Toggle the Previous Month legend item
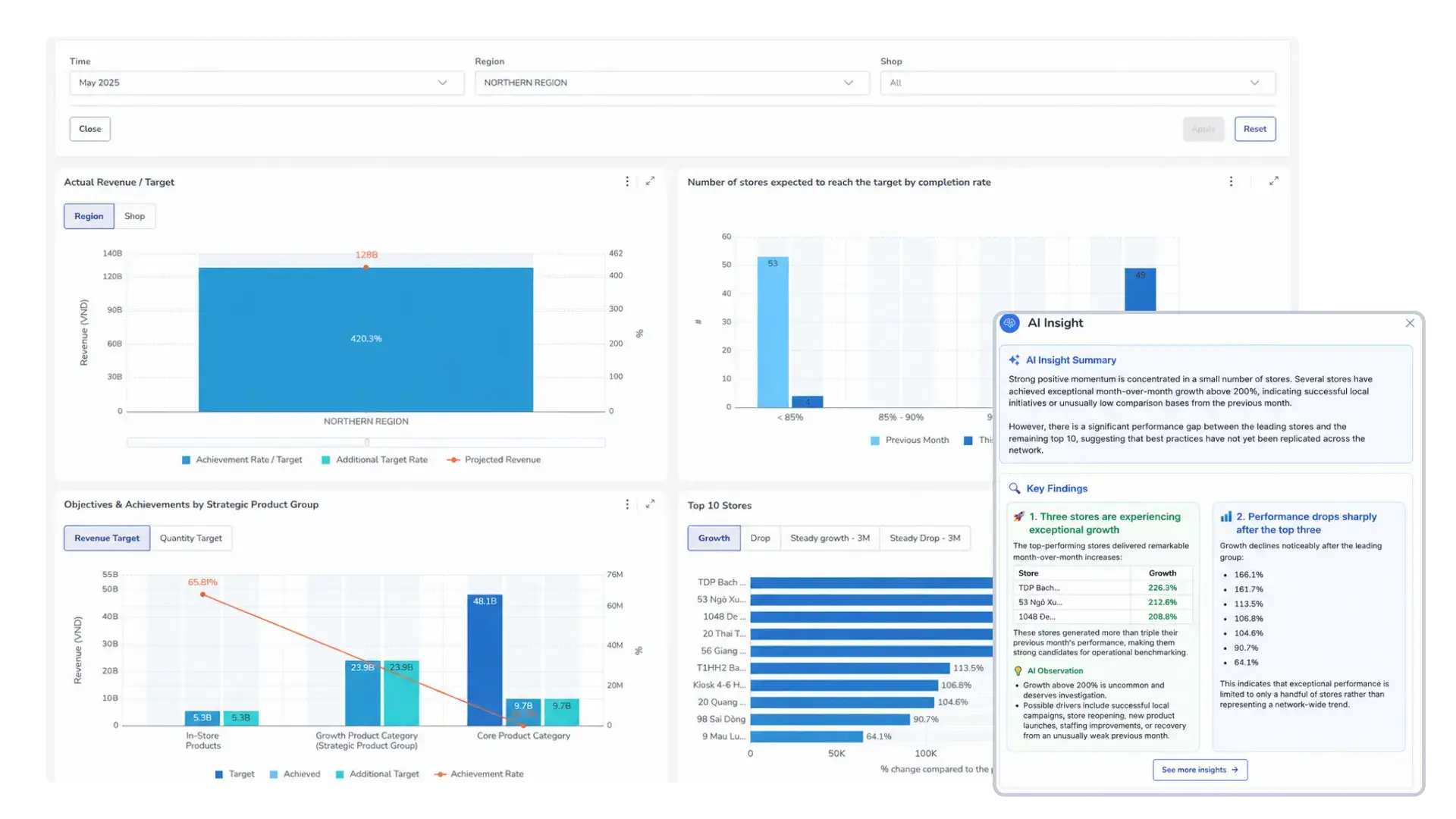This screenshot has width=1456, height=819. [910, 440]
